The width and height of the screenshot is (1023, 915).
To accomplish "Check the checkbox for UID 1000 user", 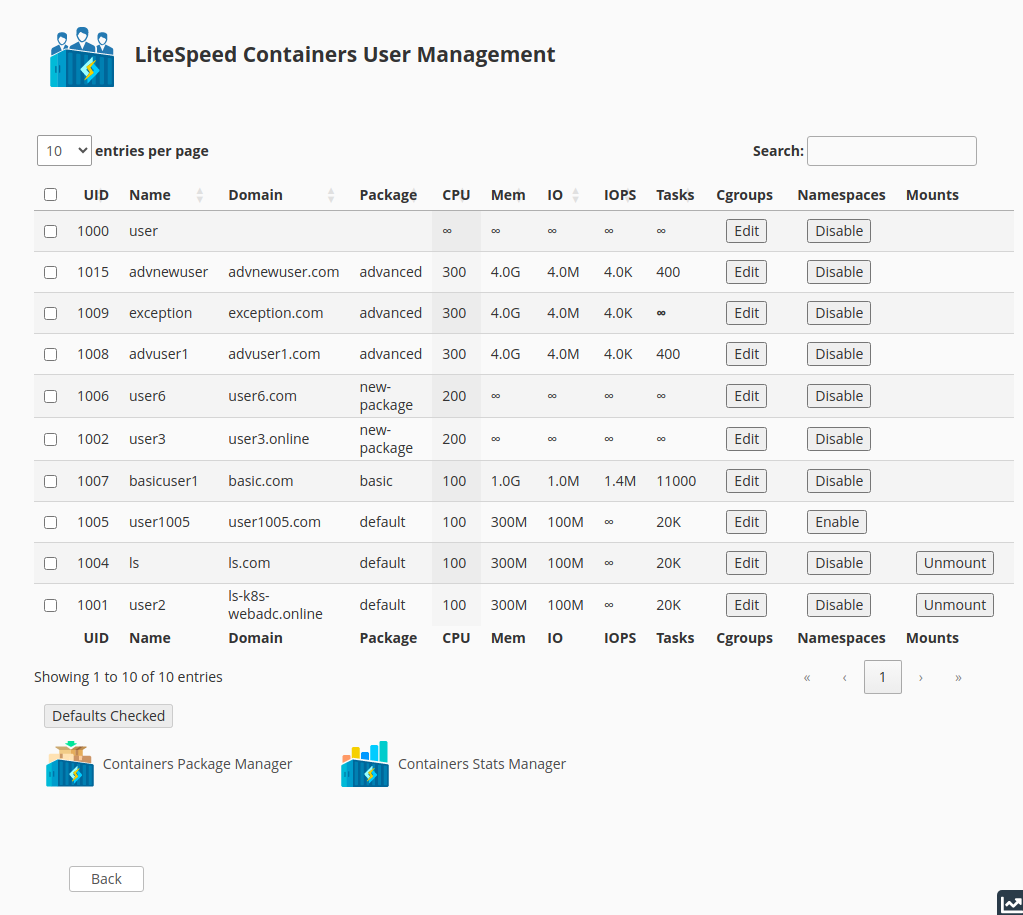I will [50, 231].
